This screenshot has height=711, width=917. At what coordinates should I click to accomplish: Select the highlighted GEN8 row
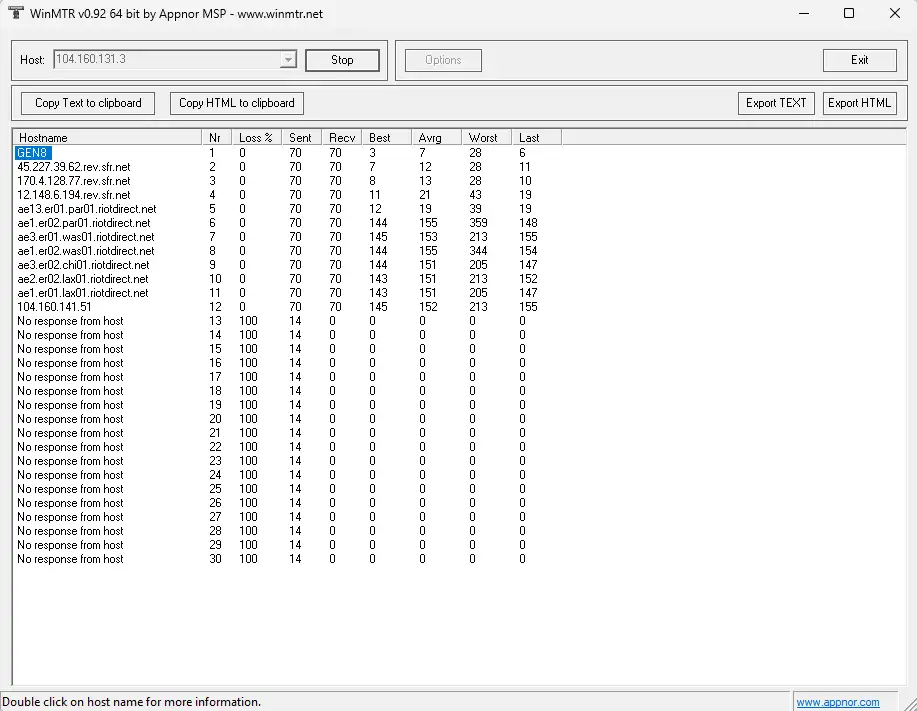point(33,152)
